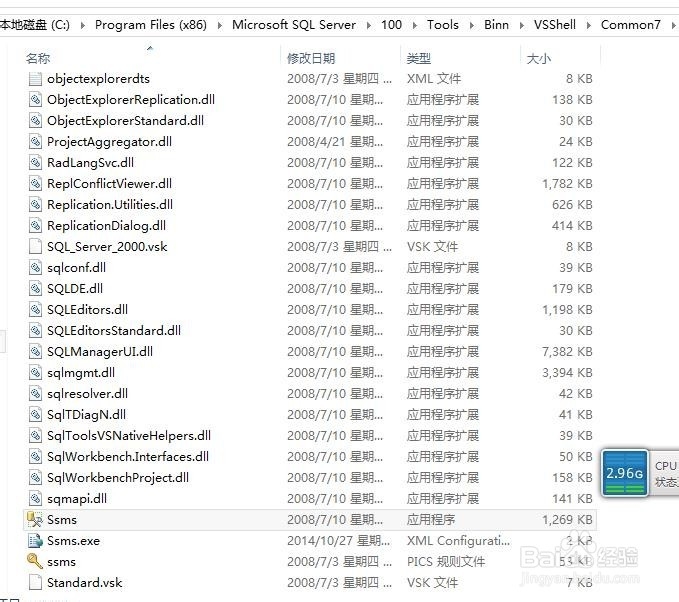Select the objectexplorerdts XML file icon
The image size is (679, 602).
click(35, 79)
